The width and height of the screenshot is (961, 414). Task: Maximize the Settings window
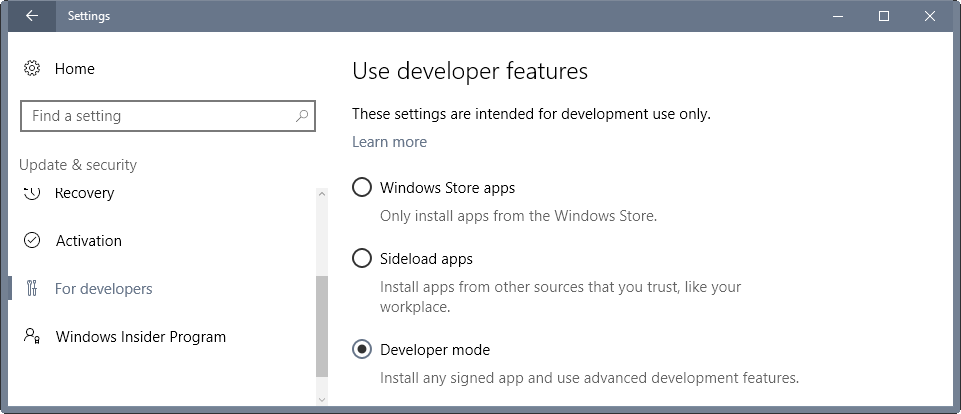tap(884, 16)
